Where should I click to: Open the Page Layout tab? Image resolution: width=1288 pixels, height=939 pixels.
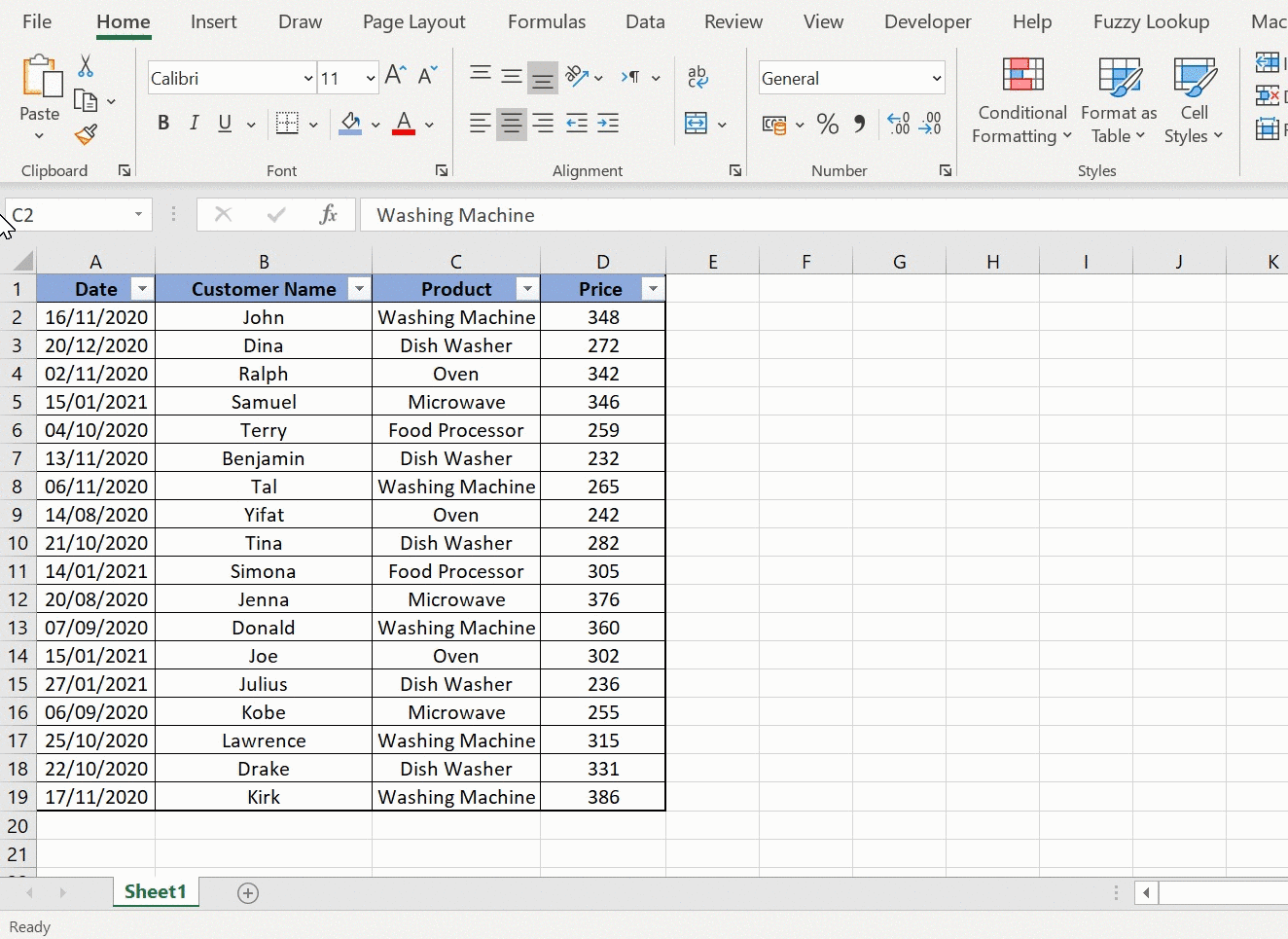click(413, 21)
